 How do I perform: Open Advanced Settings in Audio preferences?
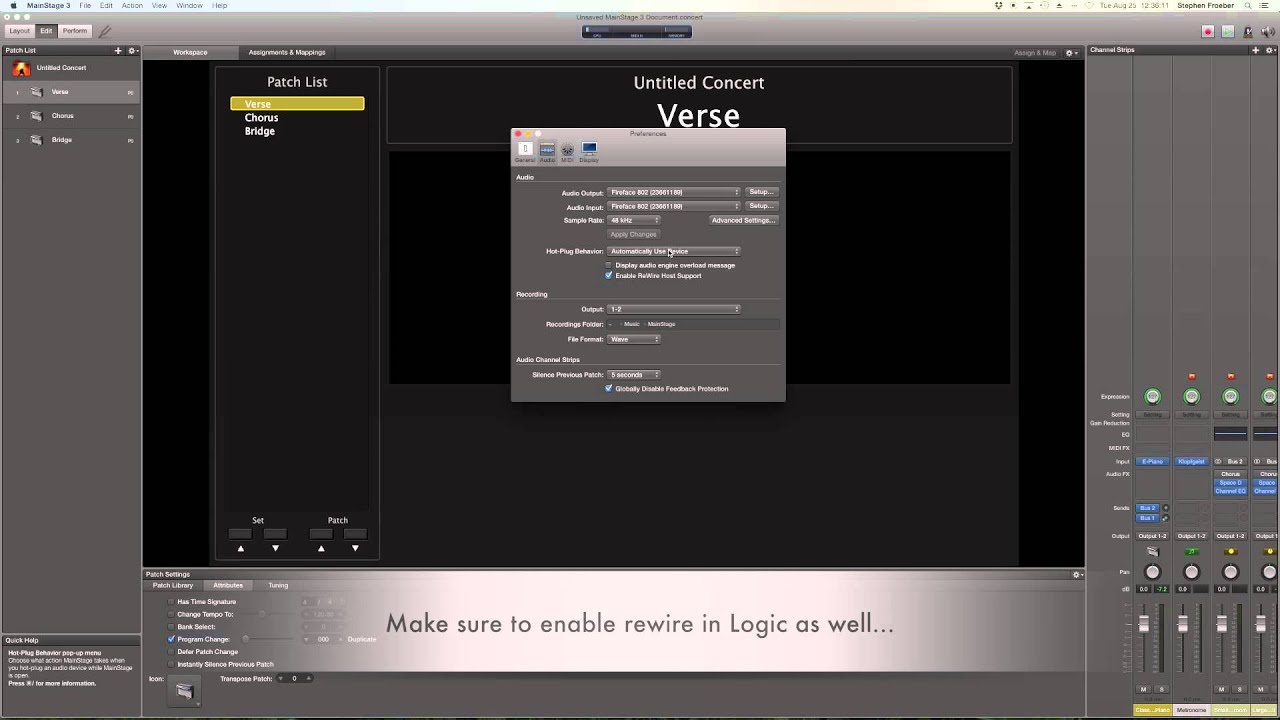[x=743, y=220]
